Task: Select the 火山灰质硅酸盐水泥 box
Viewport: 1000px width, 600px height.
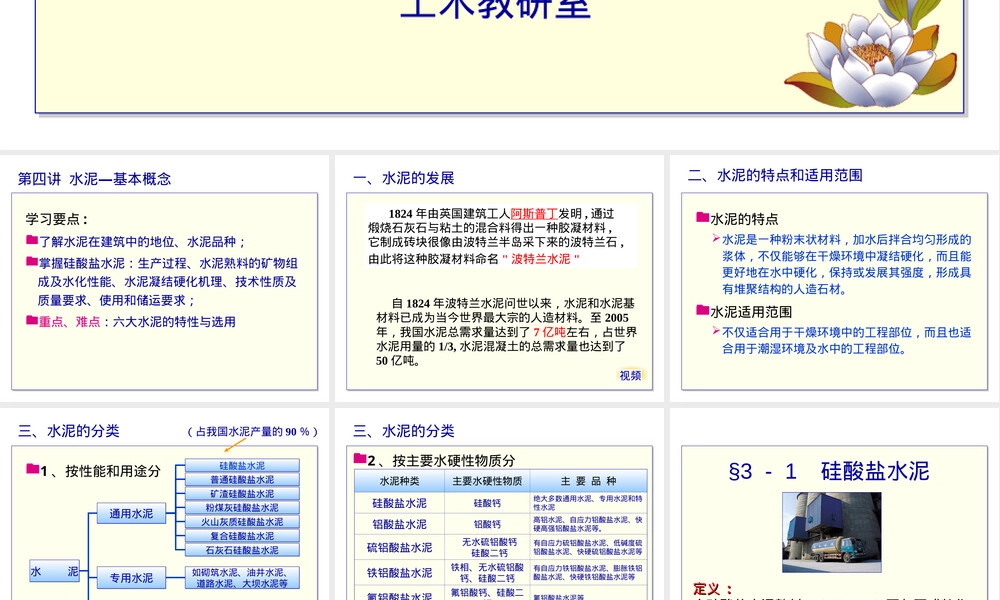Action: coord(242,522)
